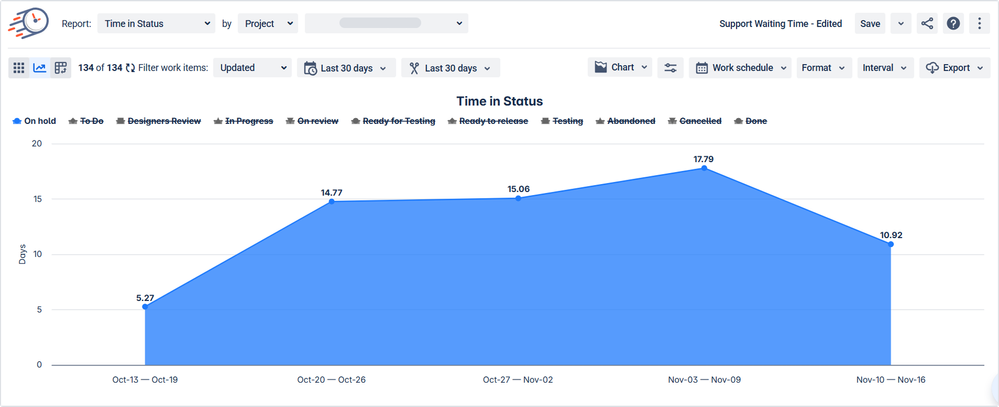This screenshot has height=407, width=999.
Task: Toggle Designers Review legend series
Action: pyautogui.click(x=158, y=121)
